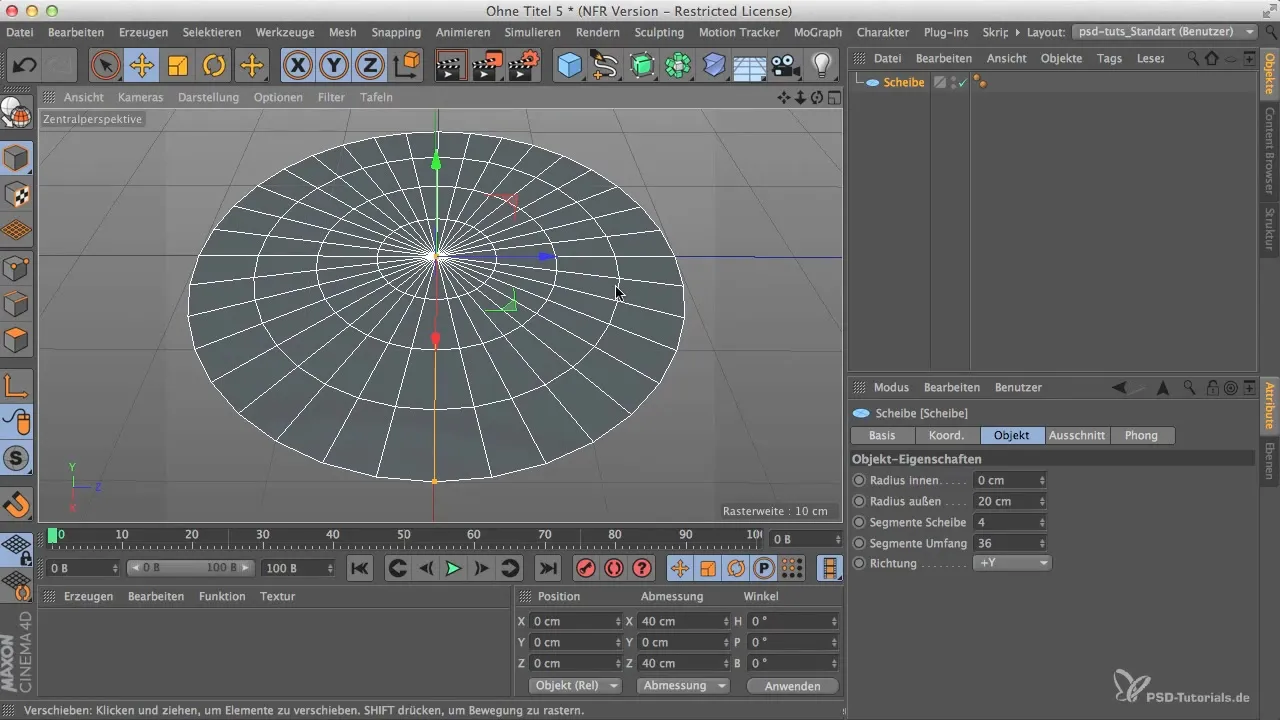The width and height of the screenshot is (1280, 720).
Task: Click the green timeline playhead at frame 0
Action: point(53,536)
